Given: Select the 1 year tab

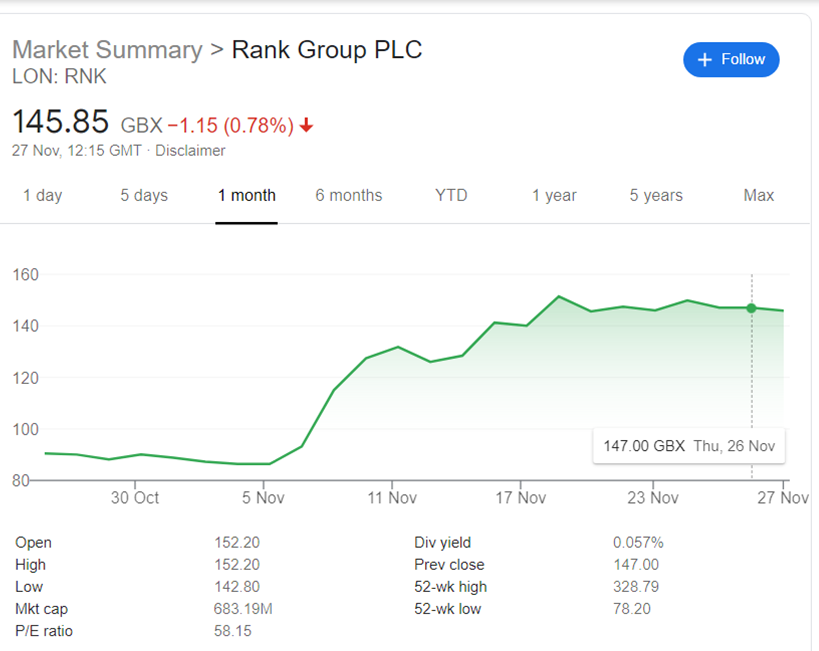Looking at the screenshot, I should click(554, 195).
